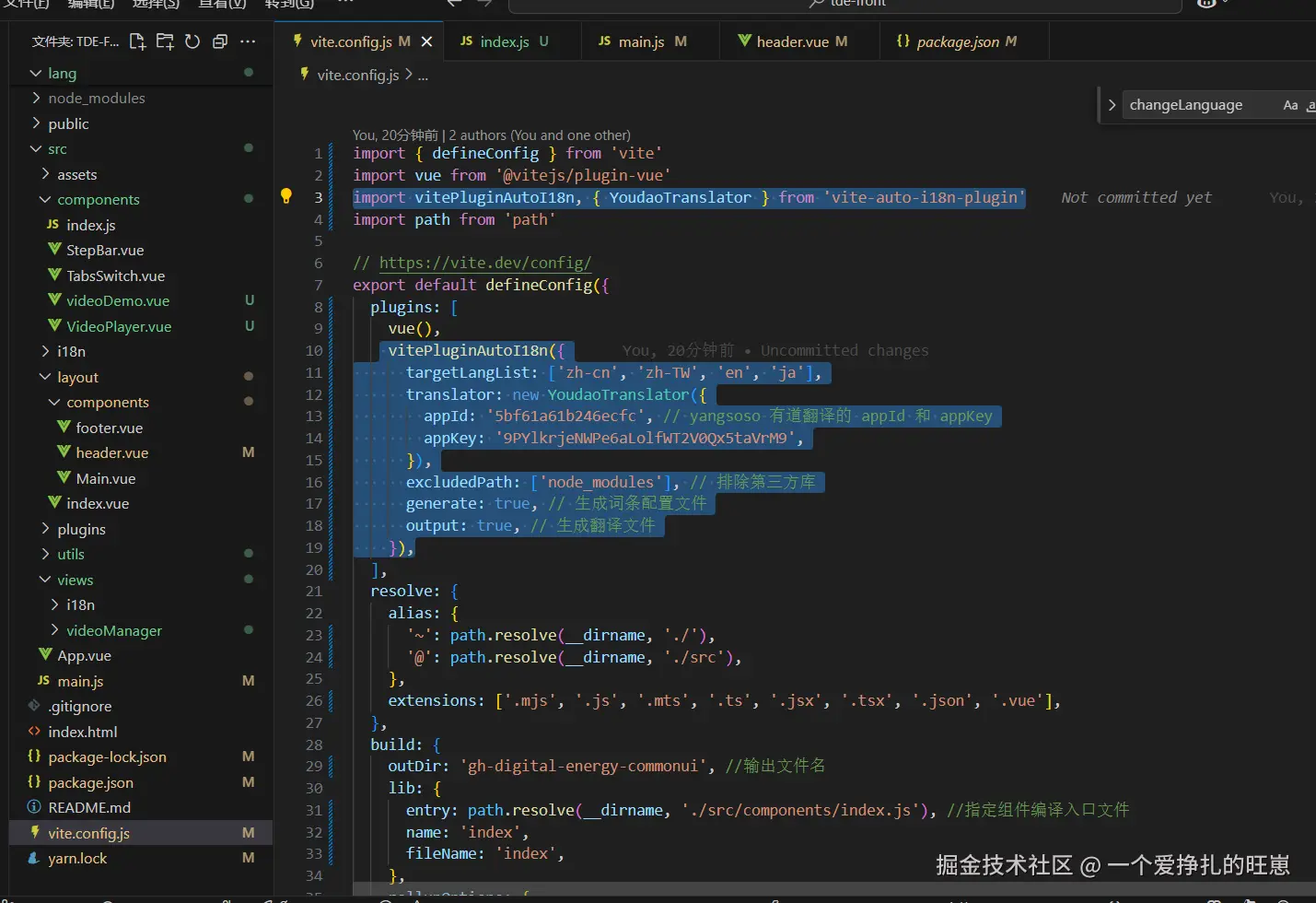
Task: Click the 'TDE-F...' folder title in explorer
Action: point(76,41)
